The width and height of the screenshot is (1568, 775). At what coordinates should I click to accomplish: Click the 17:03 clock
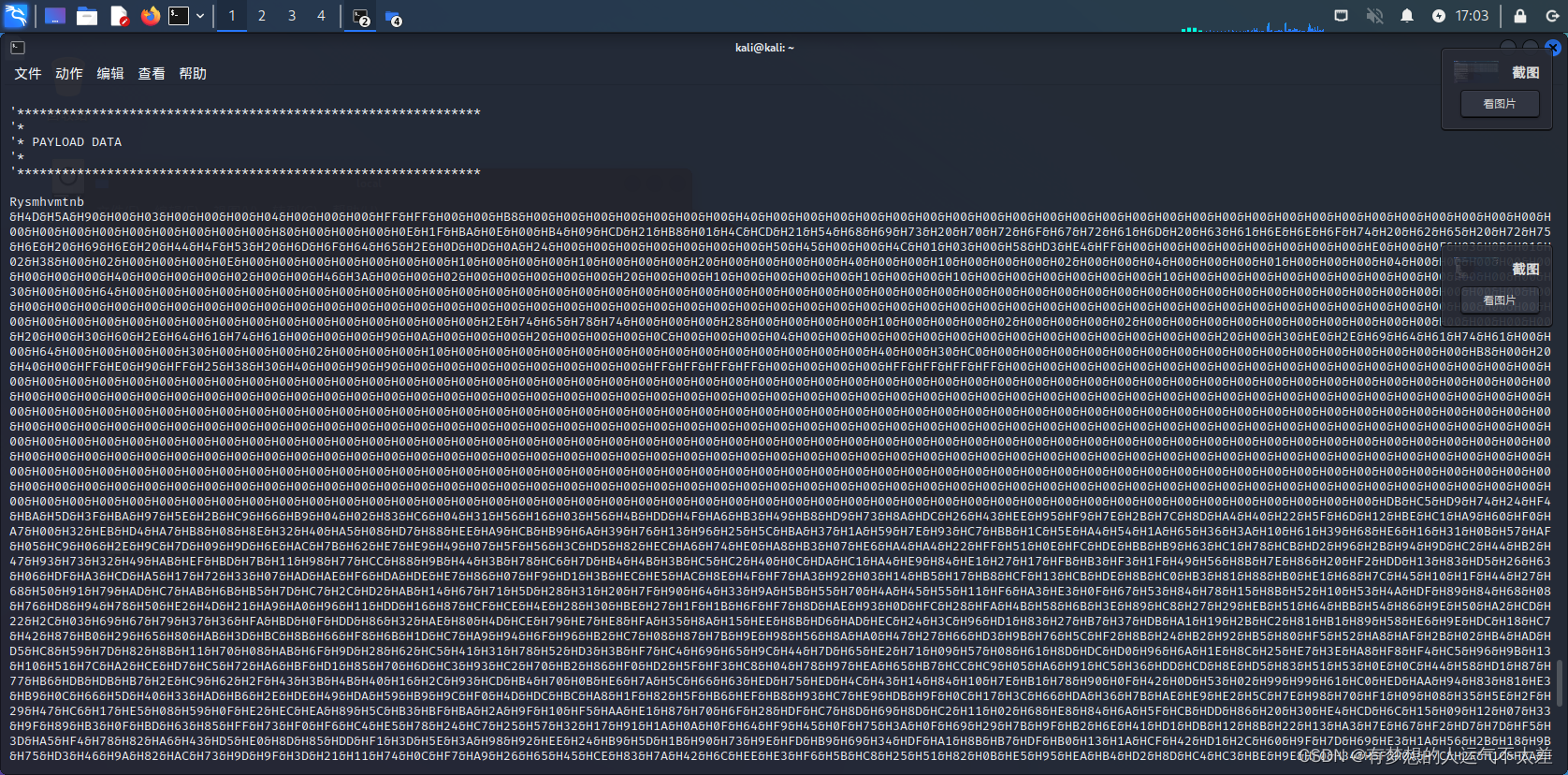click(x=1472, y=16)
